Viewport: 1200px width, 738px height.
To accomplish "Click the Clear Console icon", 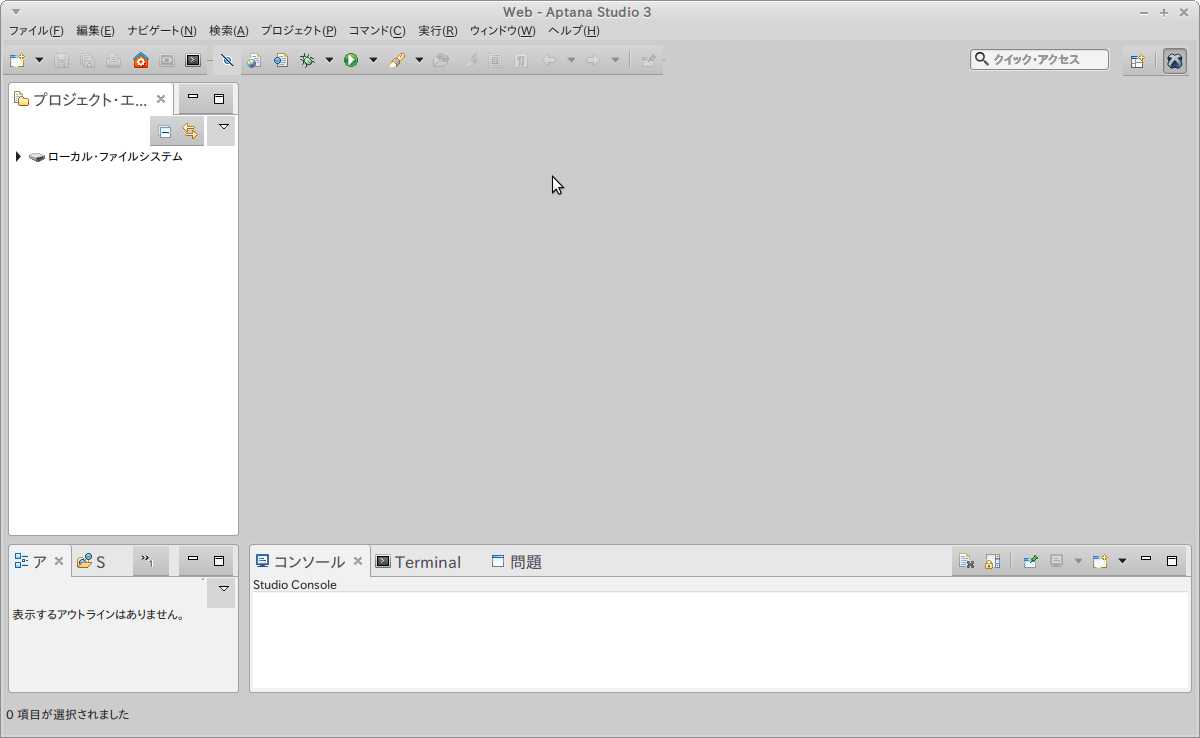I will tap(967, 562).
